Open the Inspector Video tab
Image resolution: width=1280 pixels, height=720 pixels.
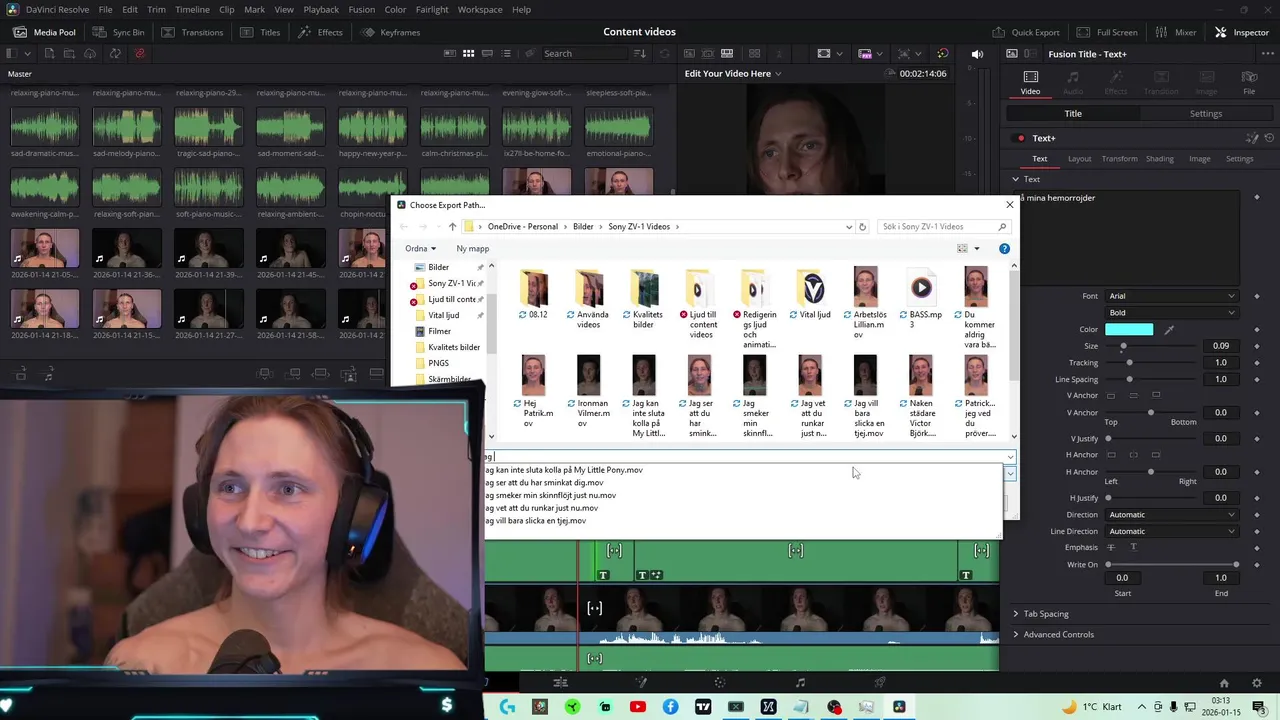point(1030,82)
